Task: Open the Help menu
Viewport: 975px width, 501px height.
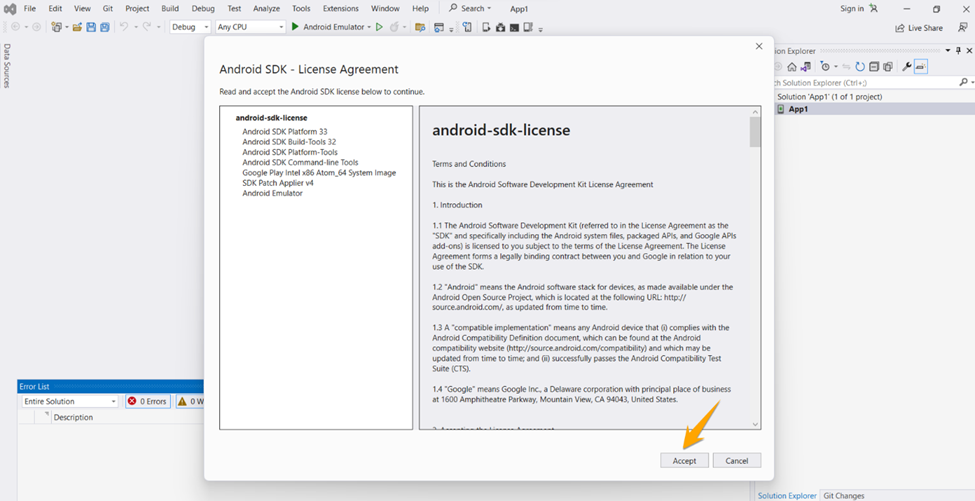Action: 420,9
